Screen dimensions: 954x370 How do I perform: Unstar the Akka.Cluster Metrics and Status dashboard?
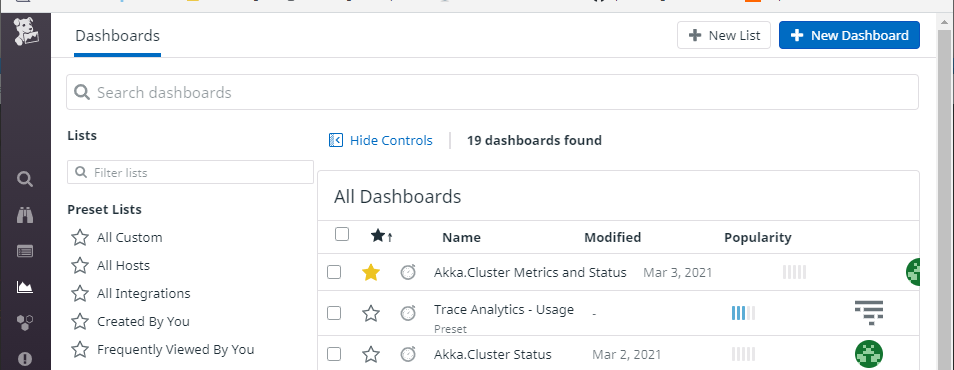(371, 273)
